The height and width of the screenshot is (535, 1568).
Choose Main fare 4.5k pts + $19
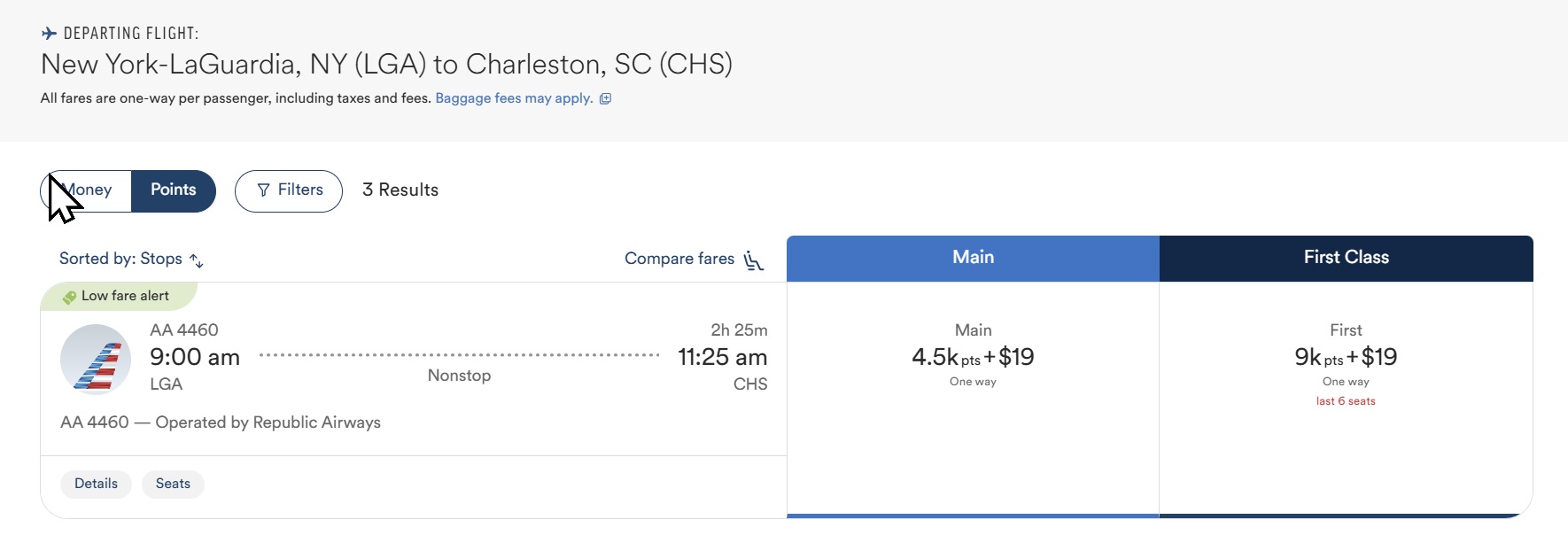click(973, 358)
